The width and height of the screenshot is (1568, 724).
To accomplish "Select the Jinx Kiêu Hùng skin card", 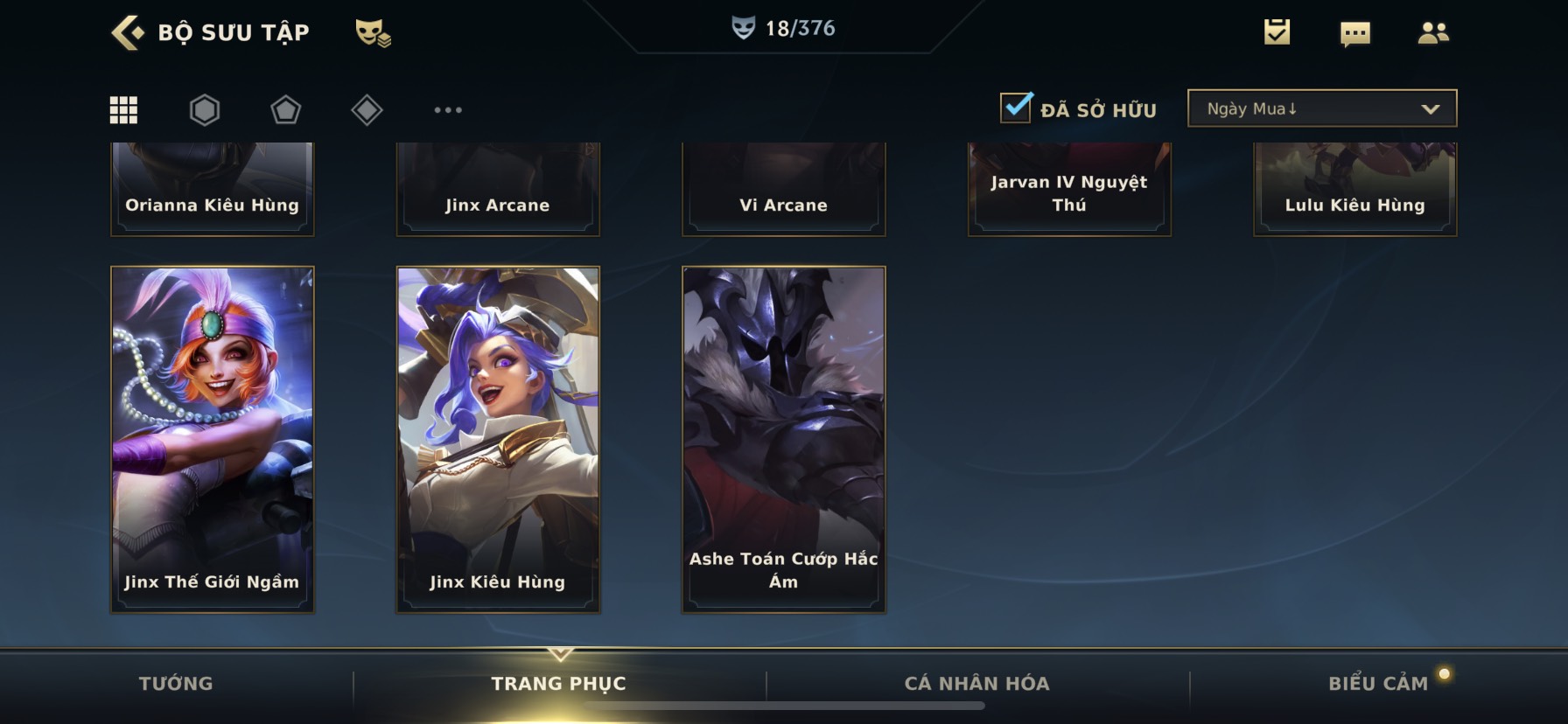I will (x=498, y=439).
